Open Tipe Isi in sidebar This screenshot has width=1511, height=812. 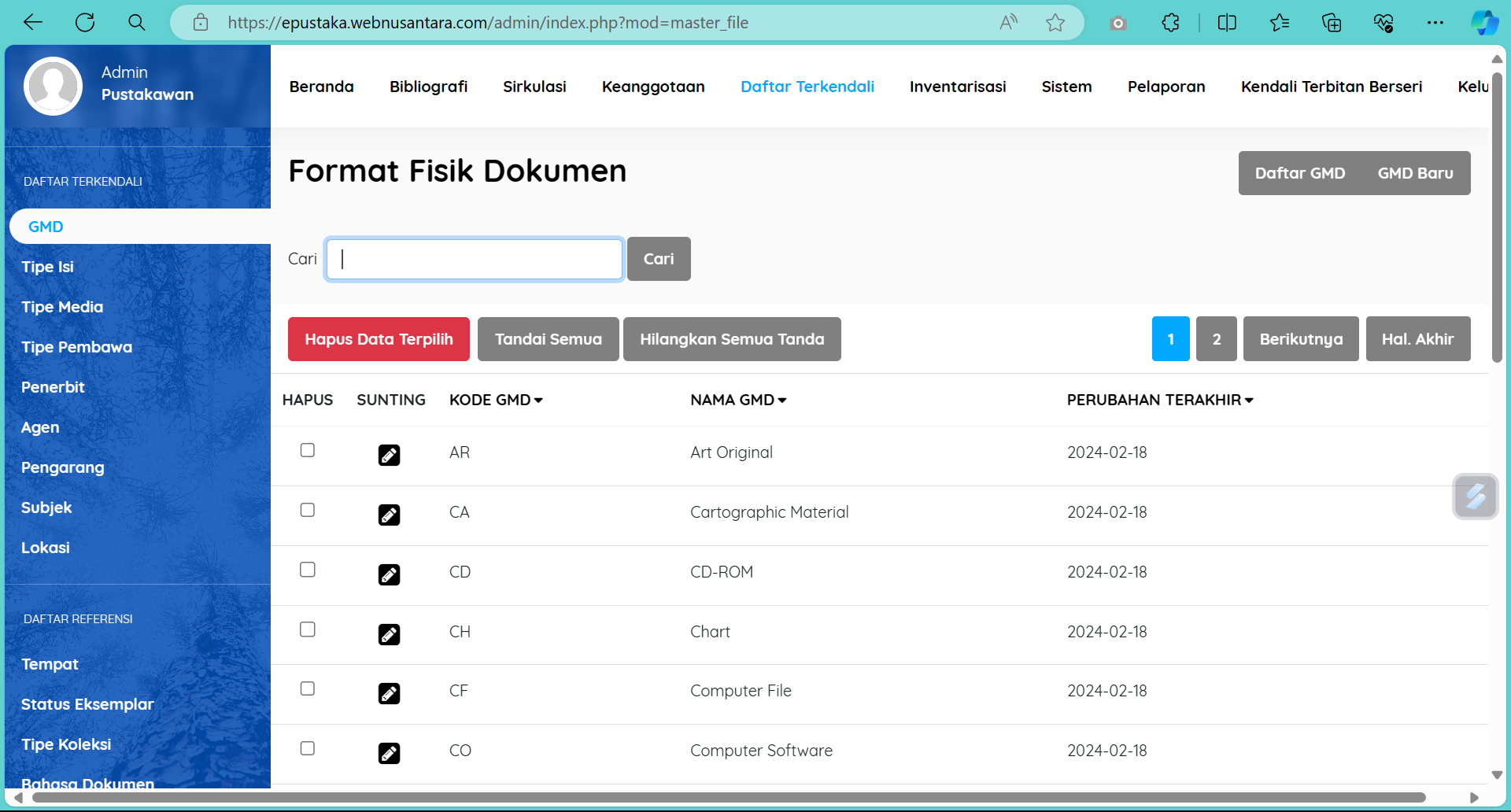[x=47, y=267]
